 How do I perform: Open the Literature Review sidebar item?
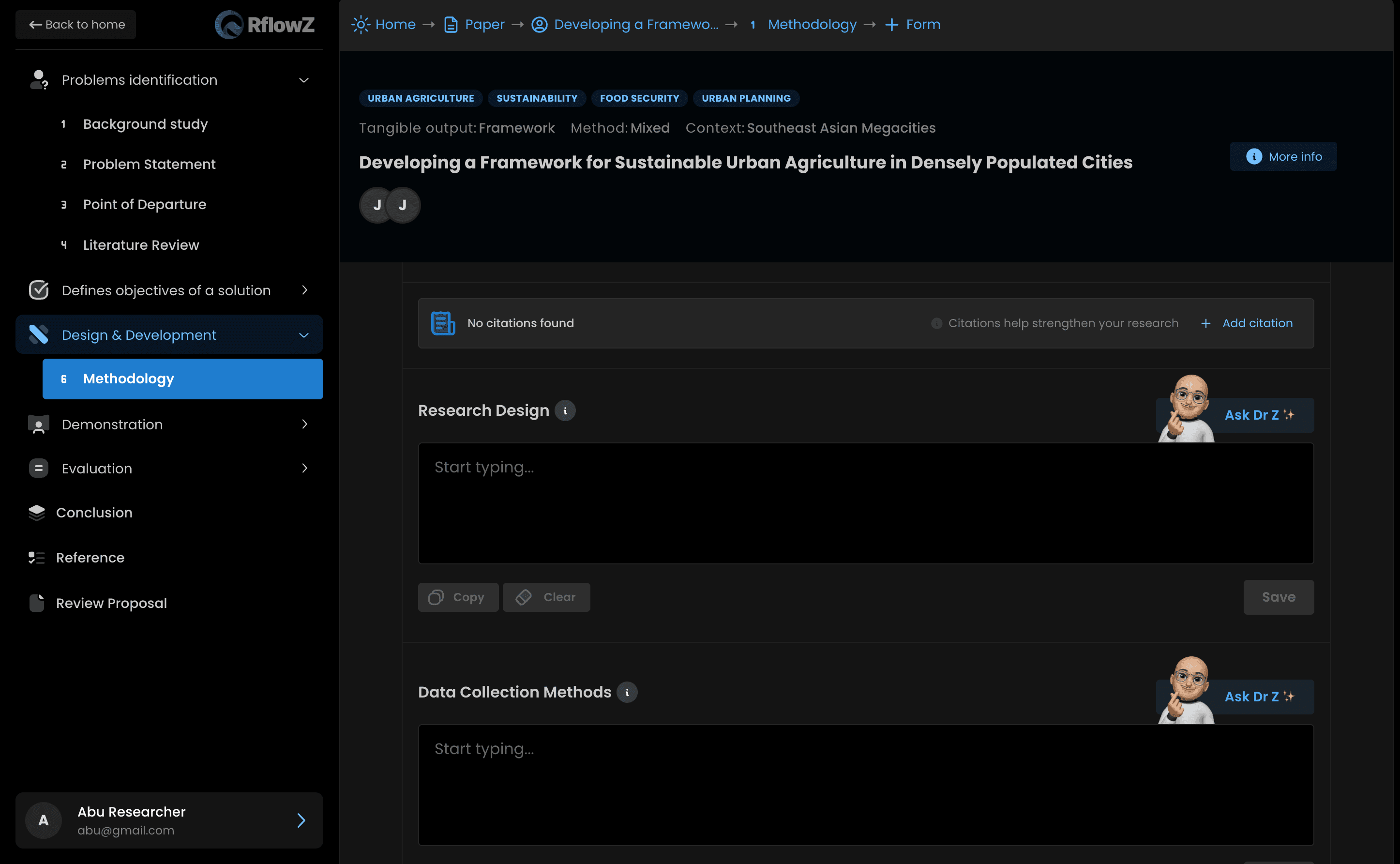[x=140, y=244]
